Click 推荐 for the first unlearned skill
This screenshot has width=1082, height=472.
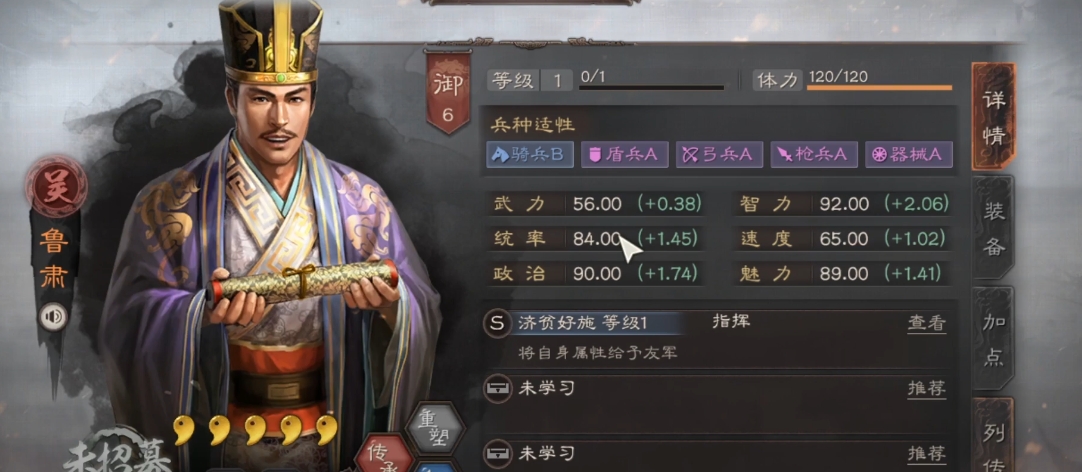pos(926,389)
